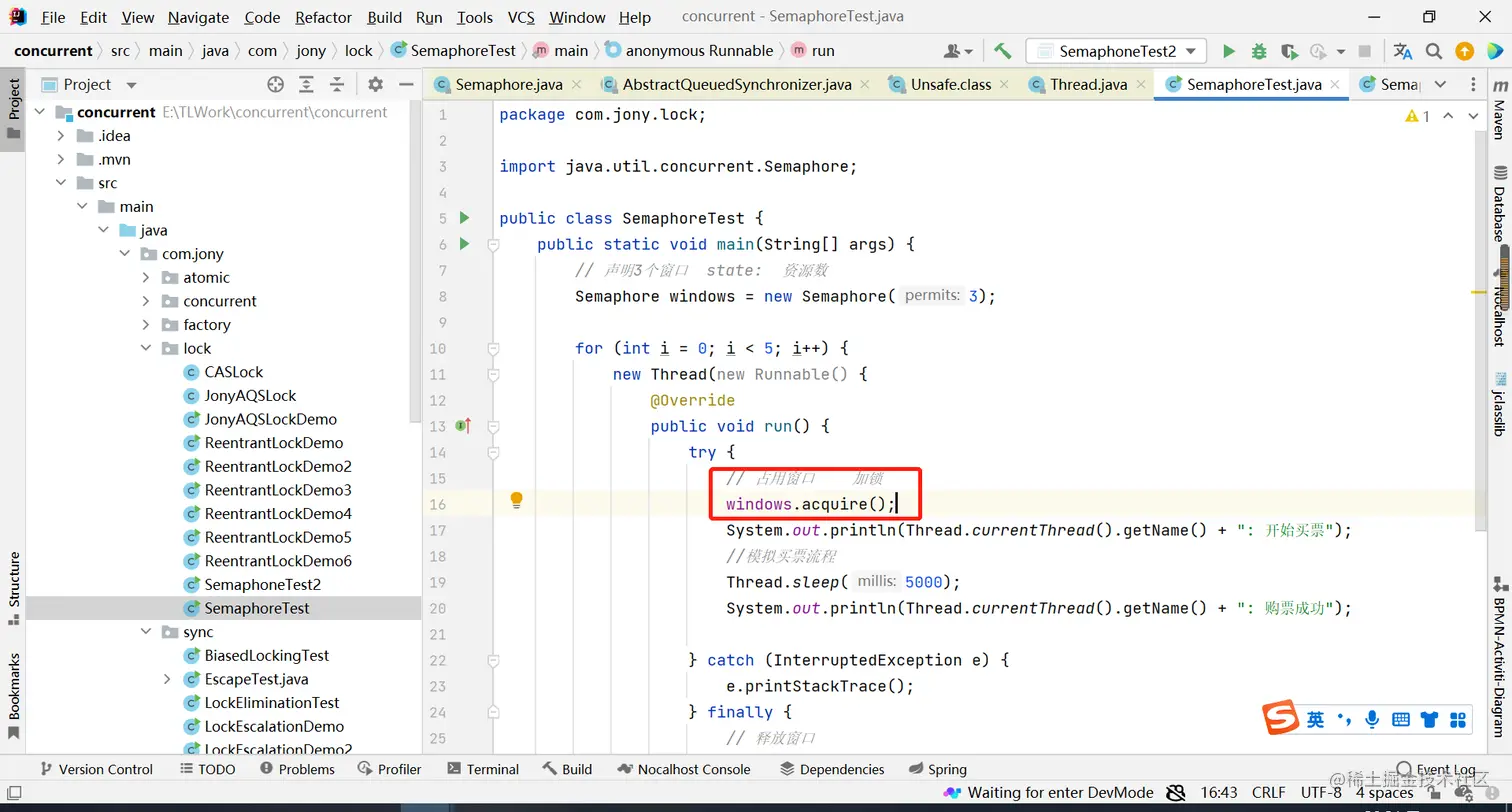Screen dimensions: 1512x812
Task: Open the user account dropdown in toolbar
Action: click(x=958, y=51)
